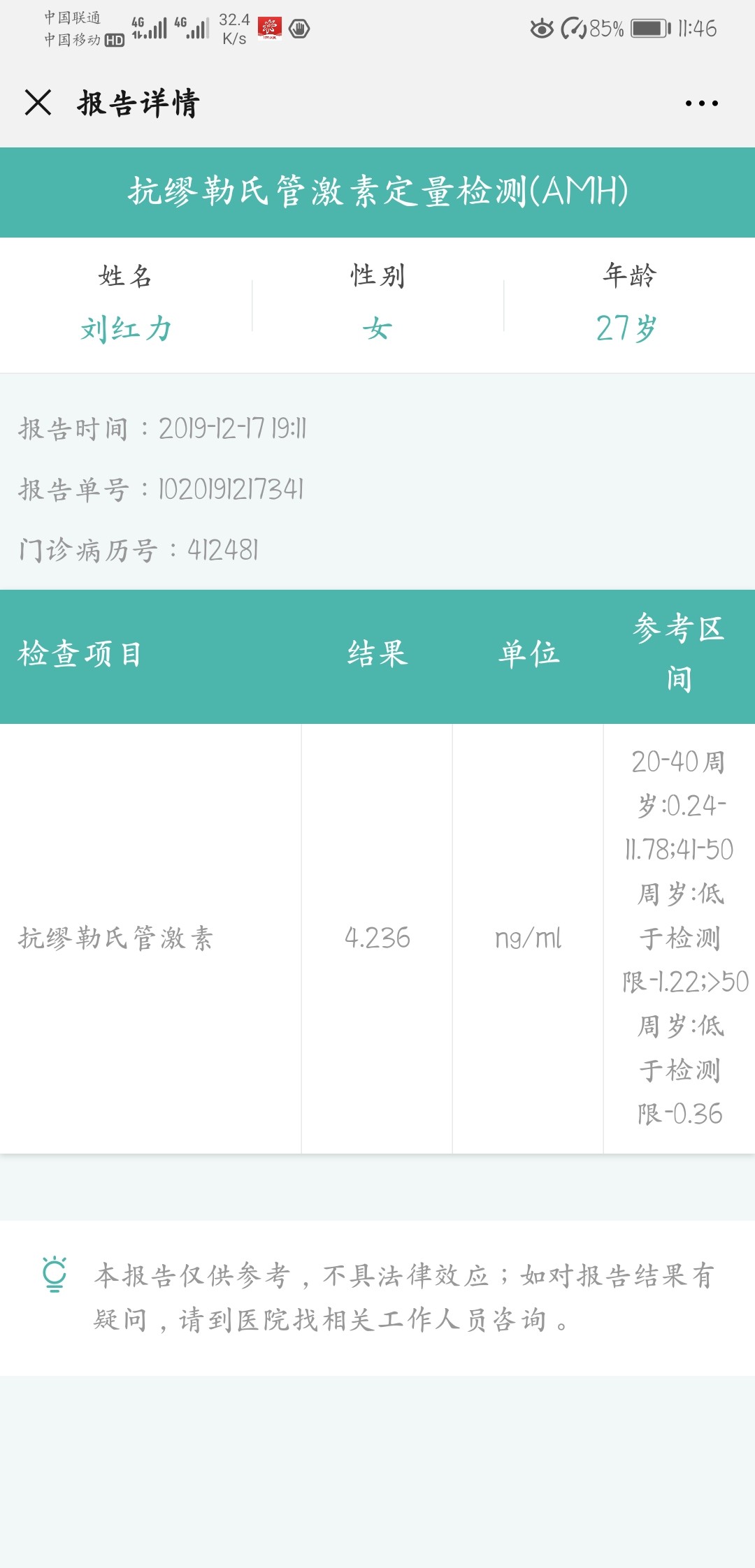Viewport: 755px width, 1568px height.
Task: Select the report number 1020191217341
Action: pos(231,489)
